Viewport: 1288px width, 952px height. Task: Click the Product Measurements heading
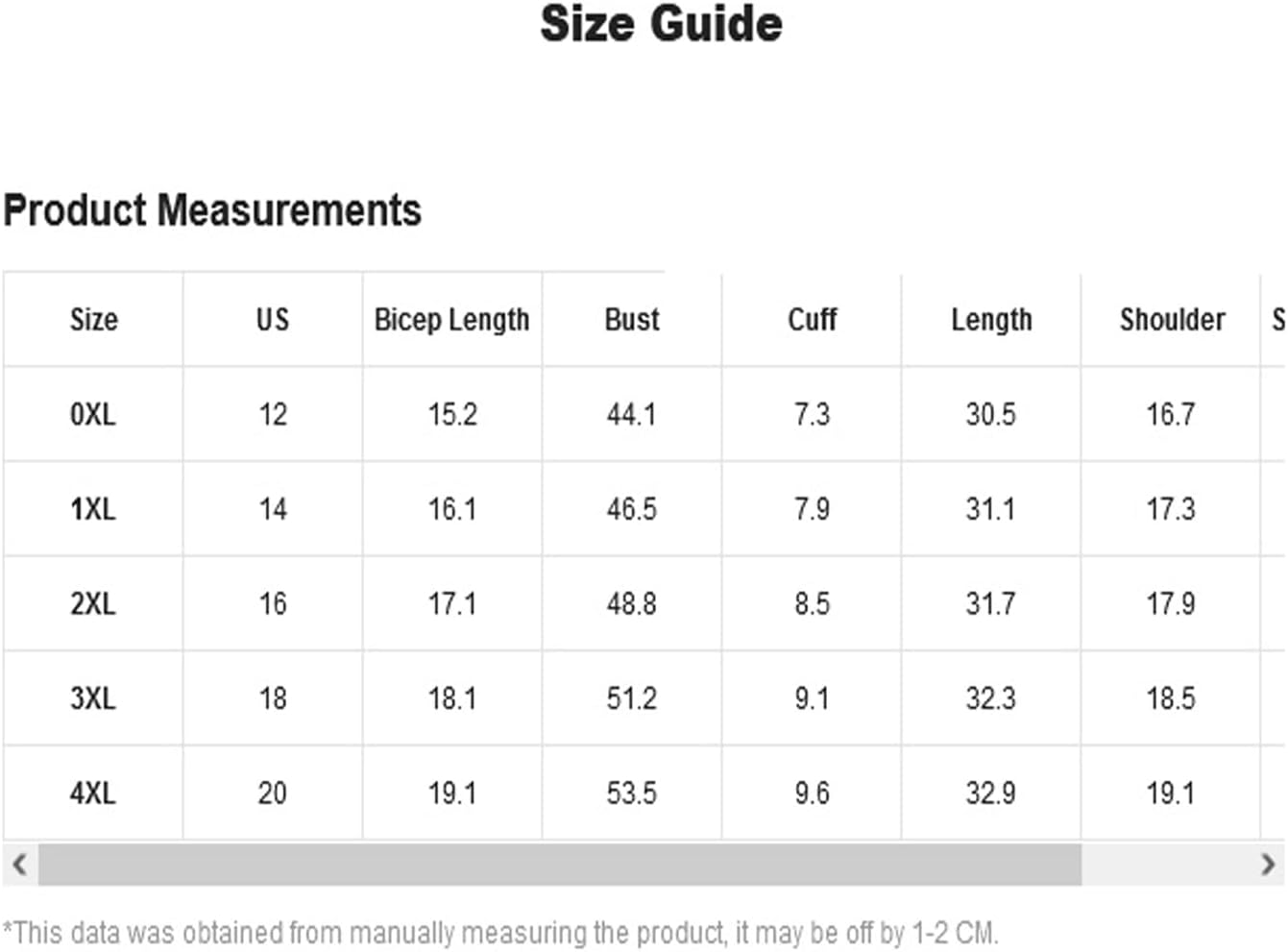click(x=212, y=210)
